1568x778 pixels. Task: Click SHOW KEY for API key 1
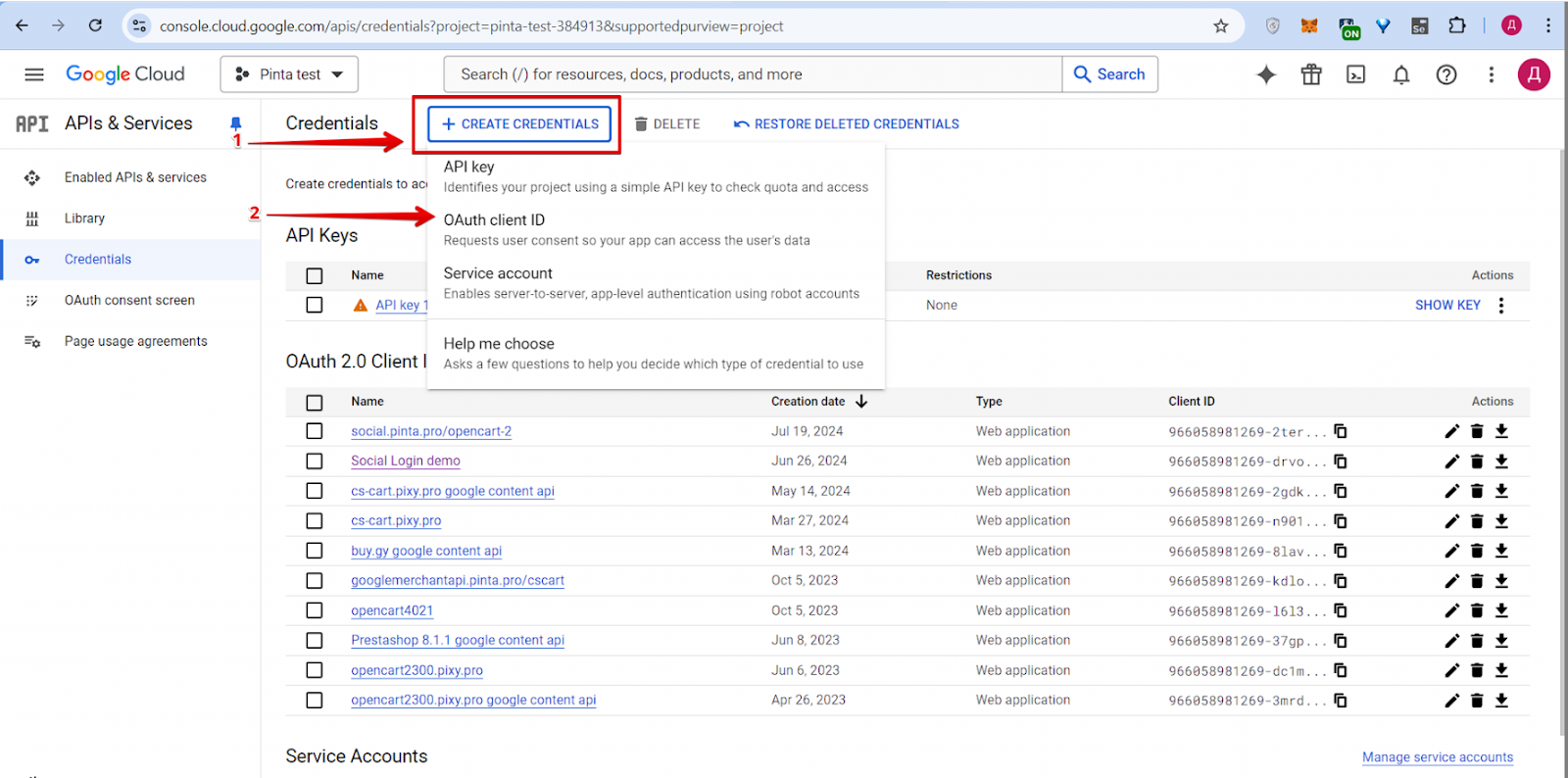[x=1447, y=306]
